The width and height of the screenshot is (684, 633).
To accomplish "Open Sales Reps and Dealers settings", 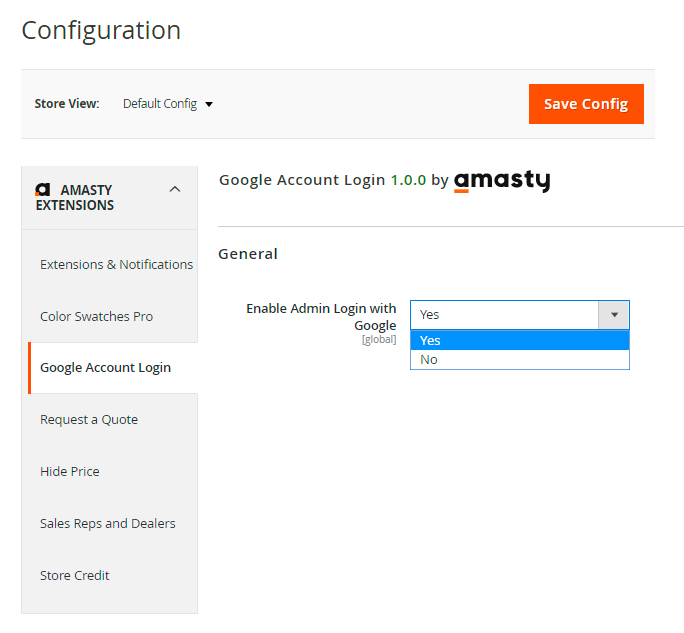I will 107,524.
